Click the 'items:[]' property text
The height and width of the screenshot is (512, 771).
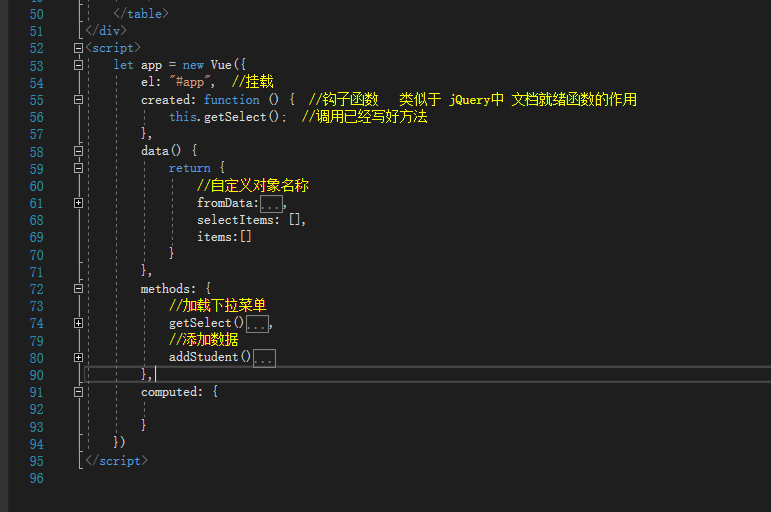tap(224, 237)
